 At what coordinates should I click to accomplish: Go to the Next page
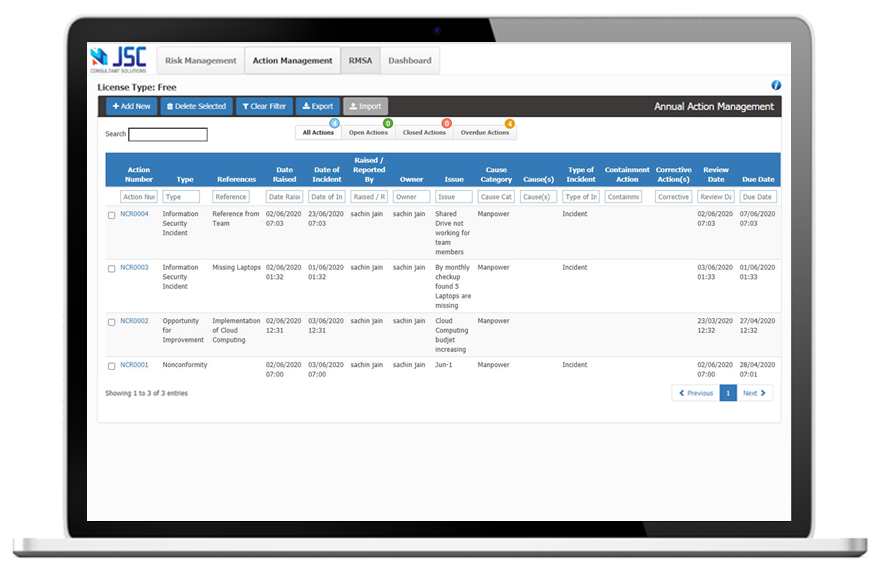tap(755, 393)
